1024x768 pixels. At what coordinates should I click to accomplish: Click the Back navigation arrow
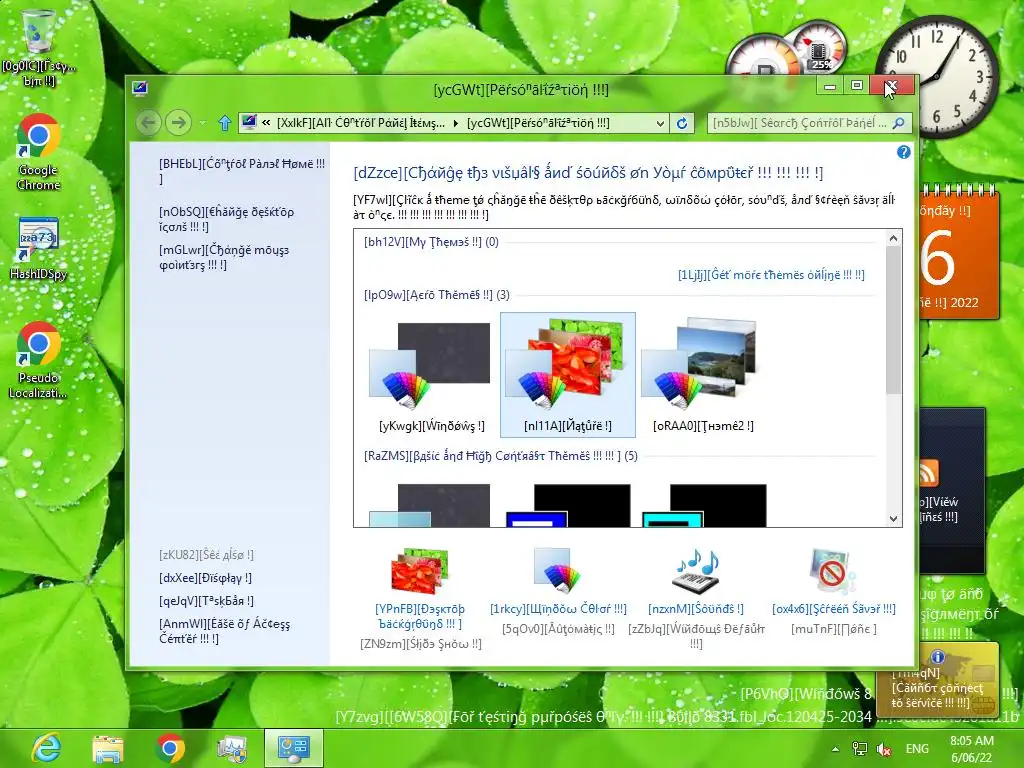149,122
